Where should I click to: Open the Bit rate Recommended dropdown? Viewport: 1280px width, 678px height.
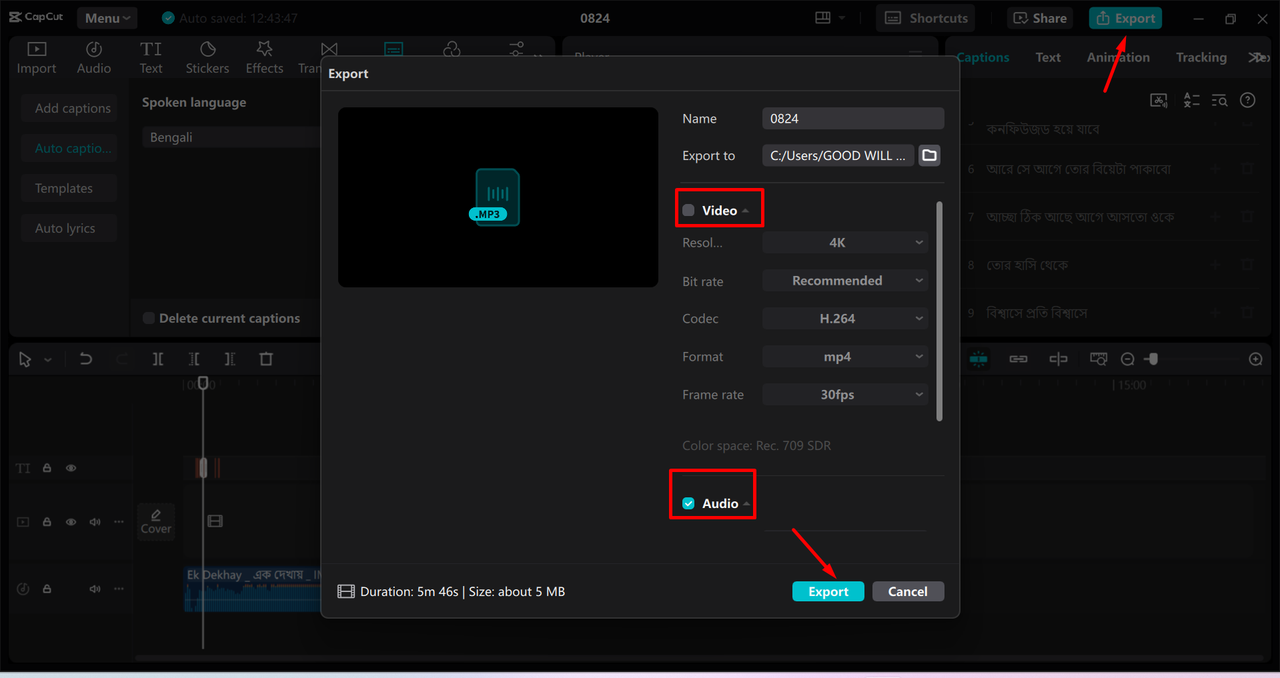point(845,280)
